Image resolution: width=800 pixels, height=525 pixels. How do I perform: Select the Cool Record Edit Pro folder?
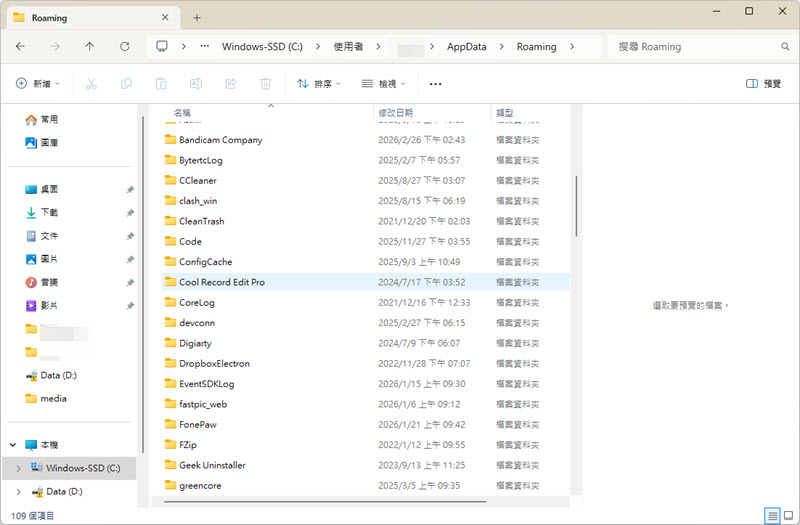pyautogui.click(x=366, y=282)
